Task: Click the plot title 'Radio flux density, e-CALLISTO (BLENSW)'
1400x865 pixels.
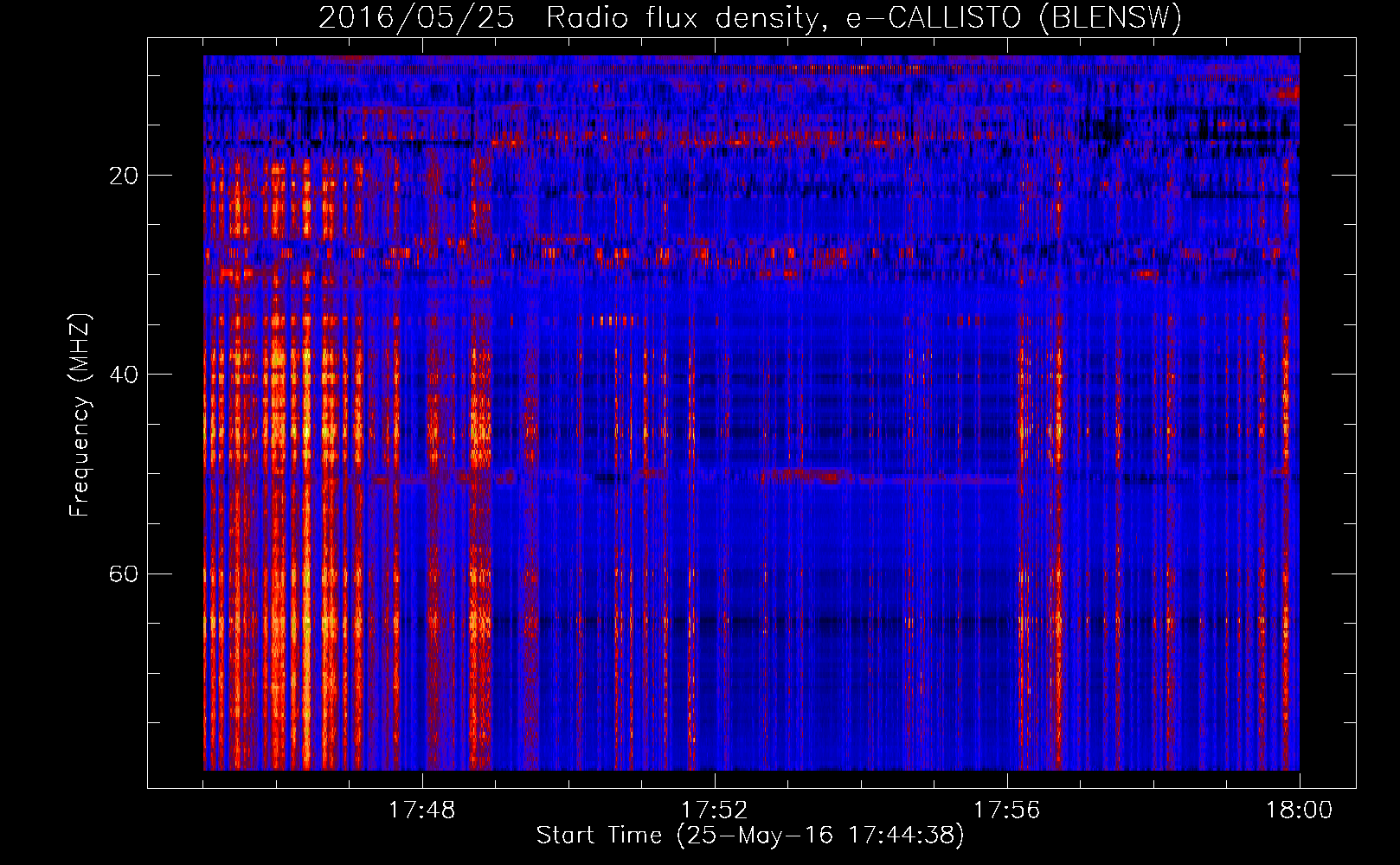Action: [x=864, y=17]
